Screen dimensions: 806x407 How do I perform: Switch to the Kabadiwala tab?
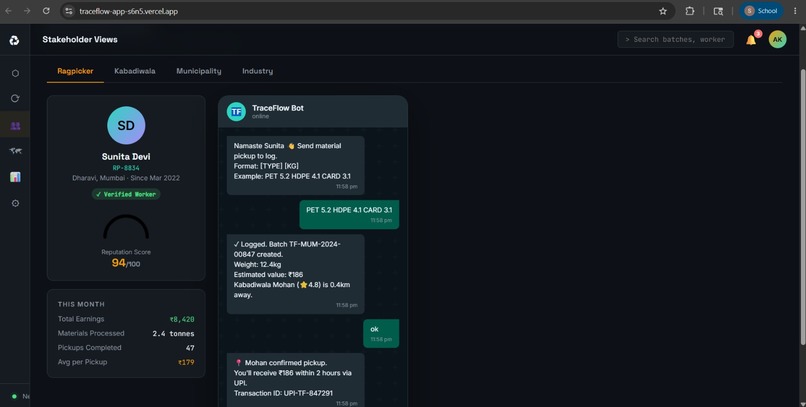point(135,71)
